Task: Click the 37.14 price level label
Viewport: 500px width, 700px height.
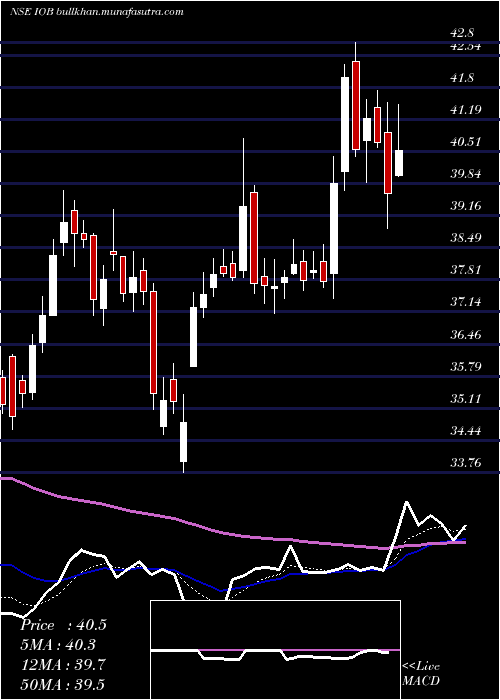Action: 466,302
